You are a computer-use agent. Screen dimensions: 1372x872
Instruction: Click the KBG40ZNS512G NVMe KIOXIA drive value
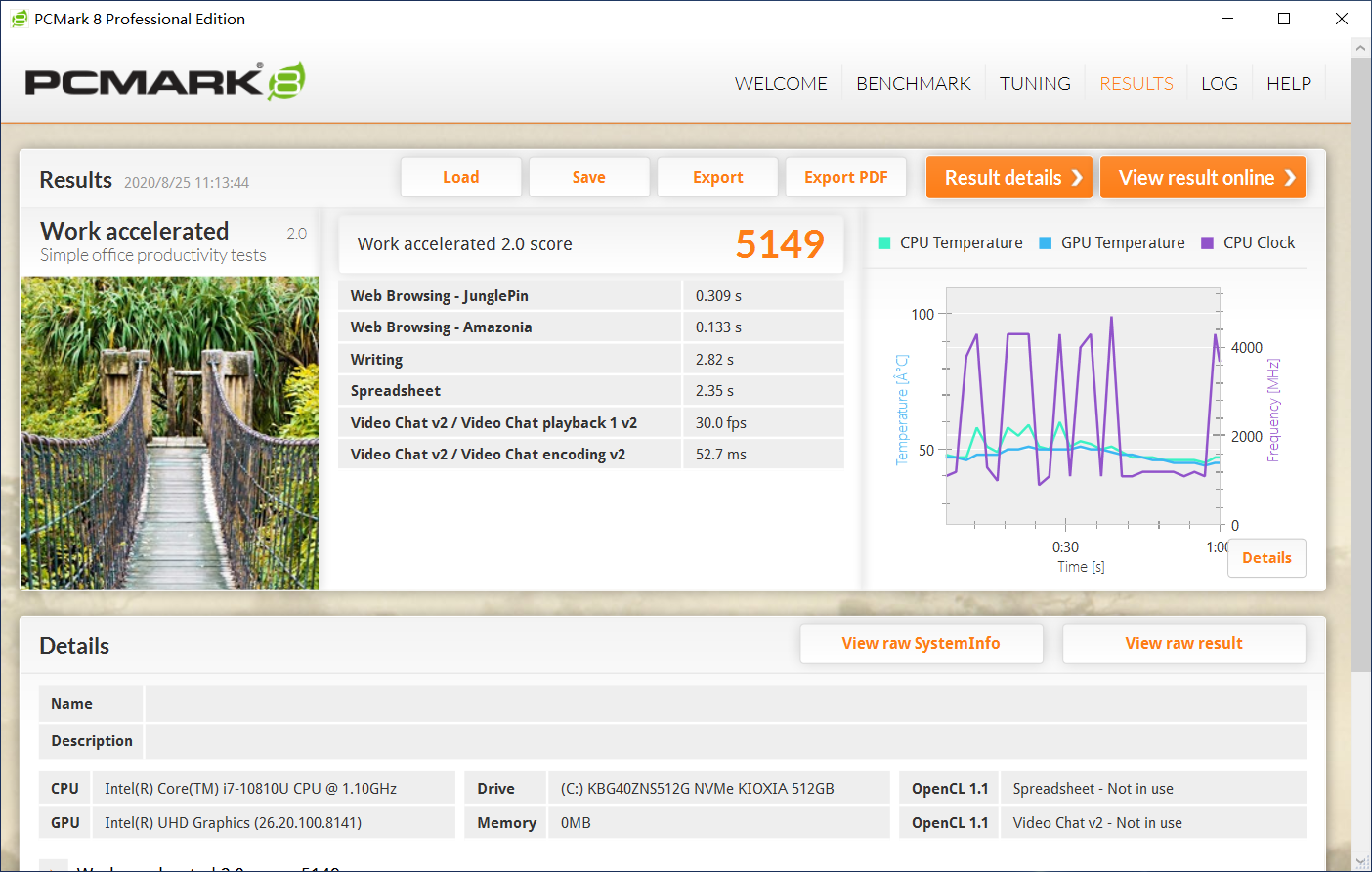[x=697, y=789]
